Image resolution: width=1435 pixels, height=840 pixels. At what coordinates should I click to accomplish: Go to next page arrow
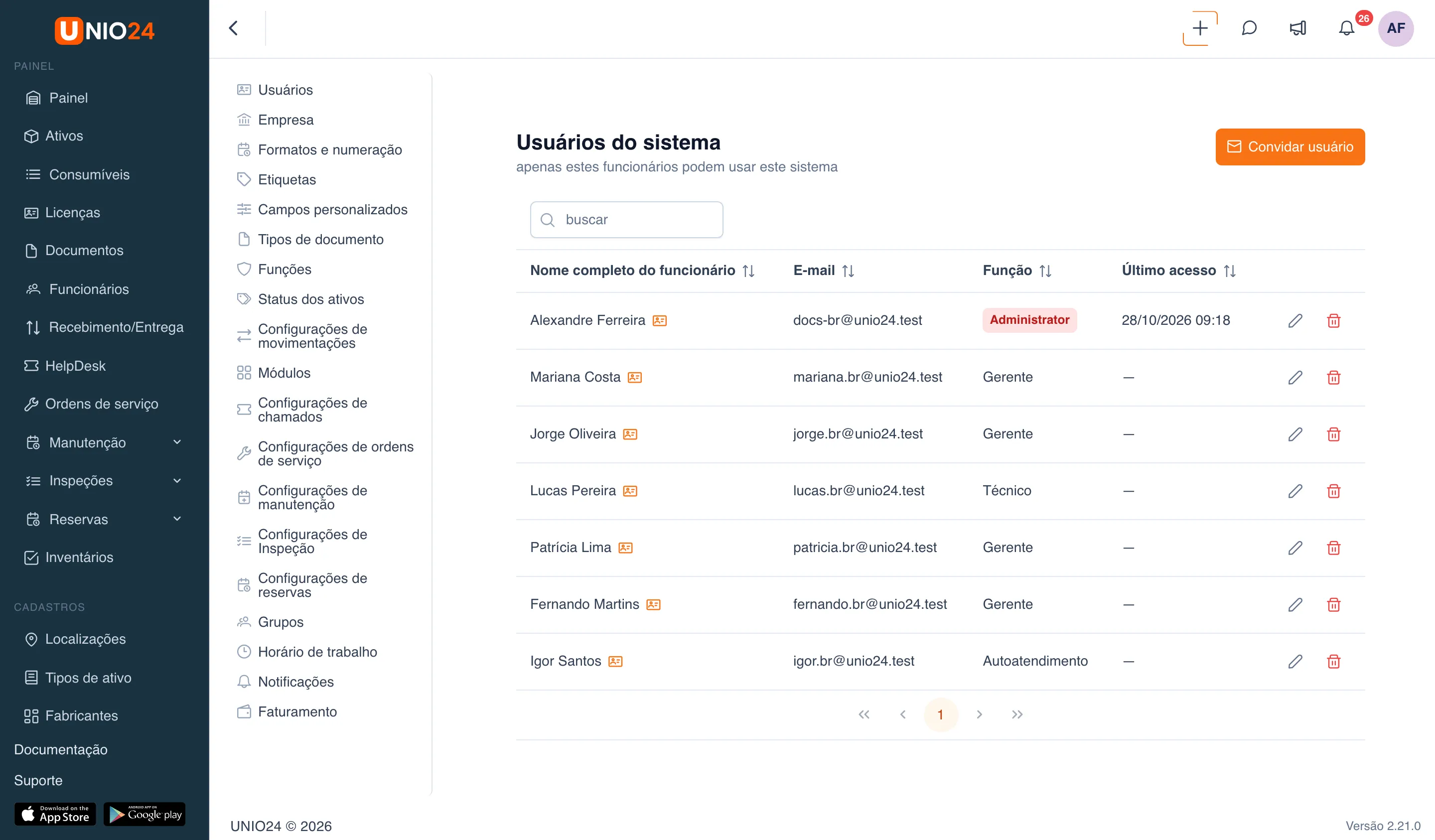coord(979,714)
